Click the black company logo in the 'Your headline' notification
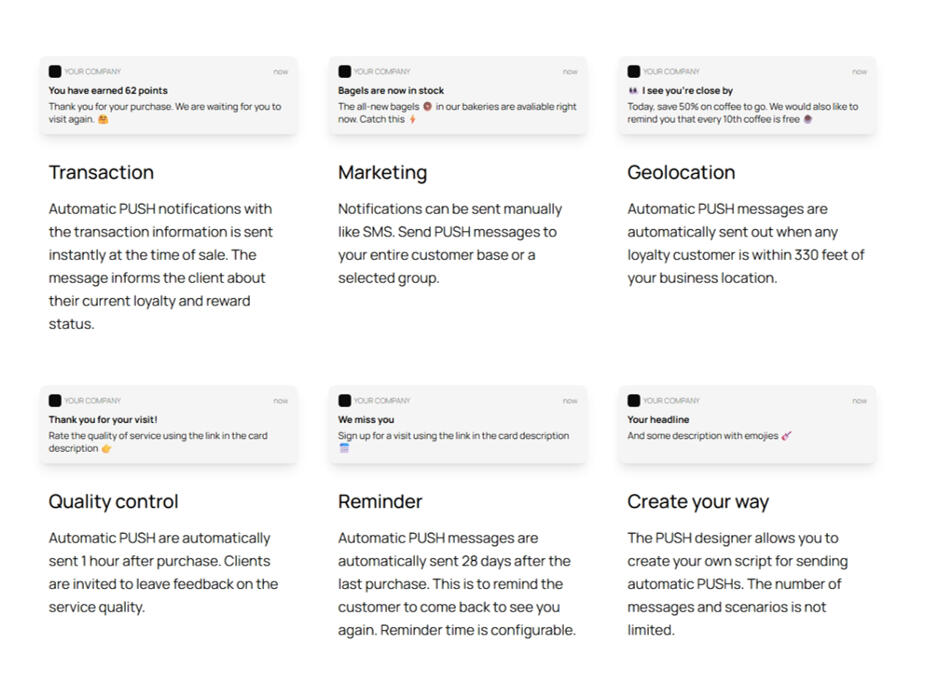This screenshot has height=689, width=925. [x=634, y=401]
